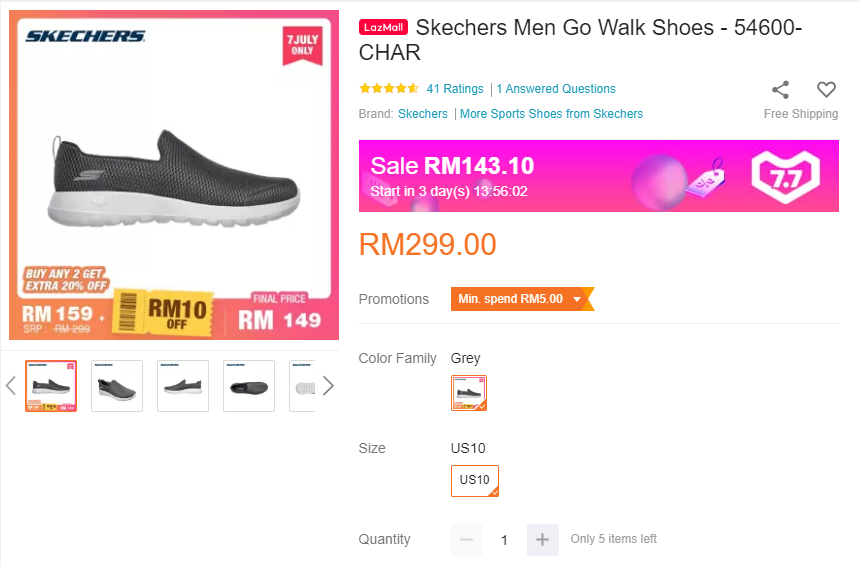Select the Grey color swatch
This screenshot has height=566, width=859.
468,393
